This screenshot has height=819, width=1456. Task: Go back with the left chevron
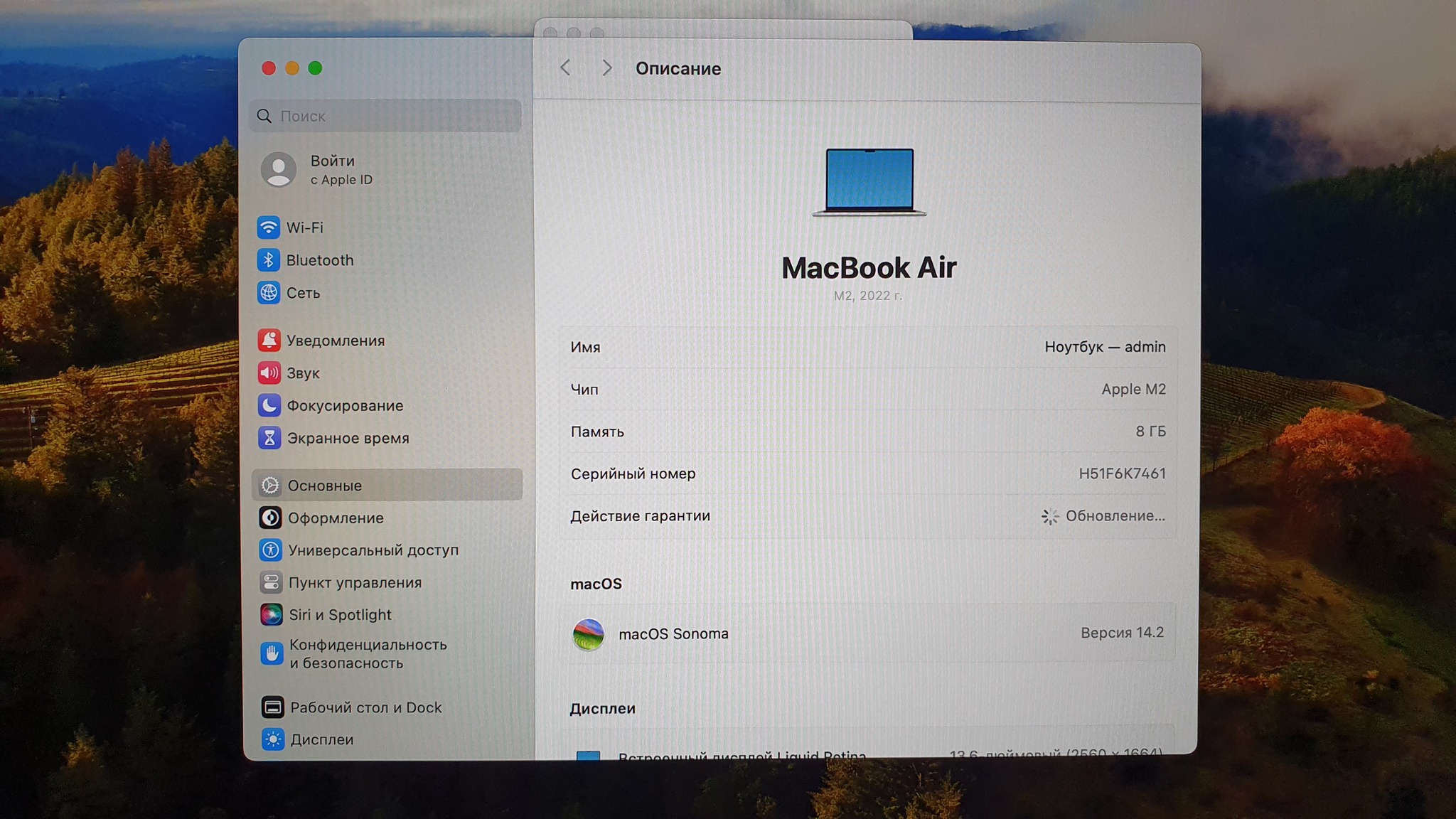(566, 68)
